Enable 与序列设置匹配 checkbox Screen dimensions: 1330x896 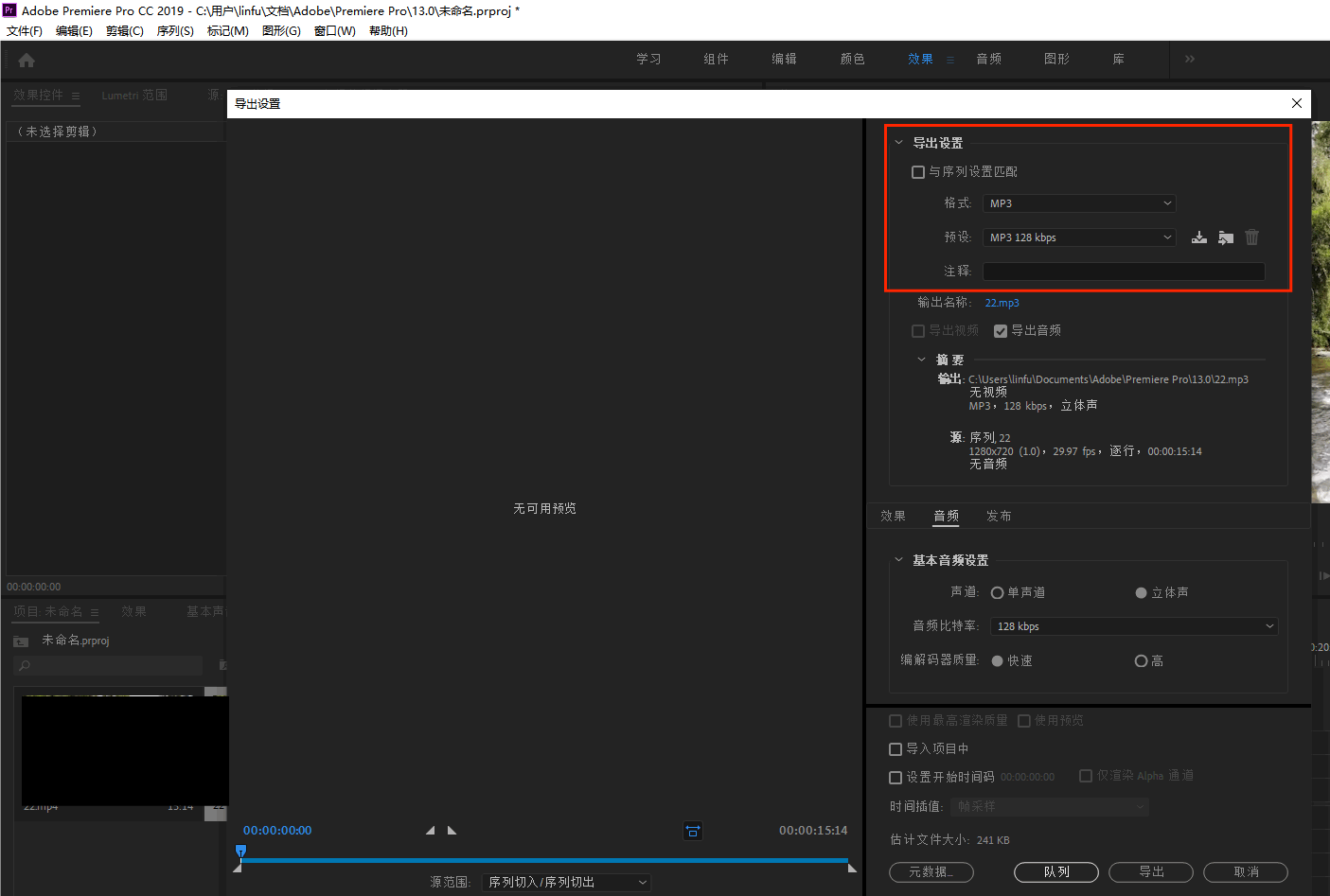point(918,172)
